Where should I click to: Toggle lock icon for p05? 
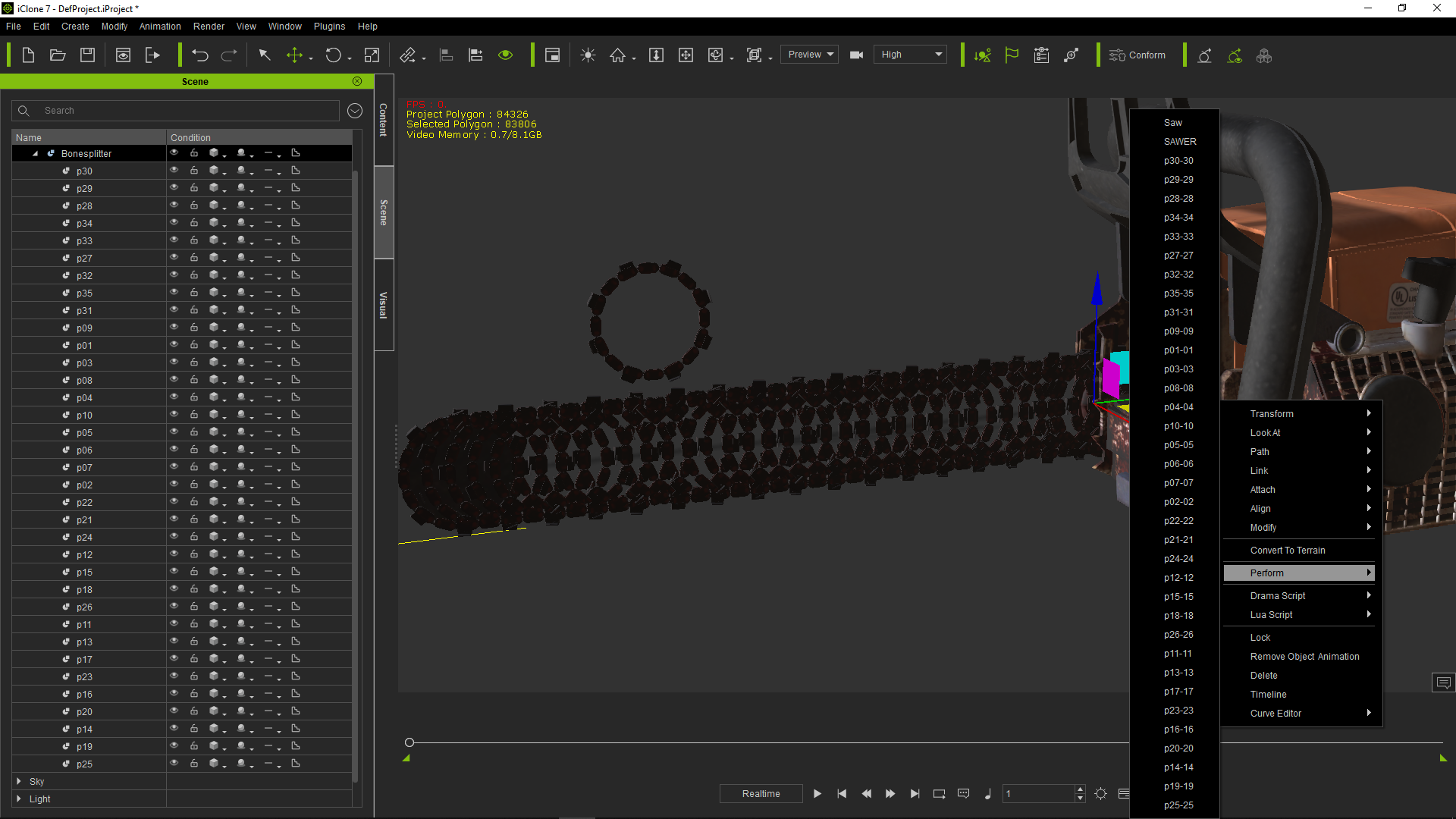(194, 432)
